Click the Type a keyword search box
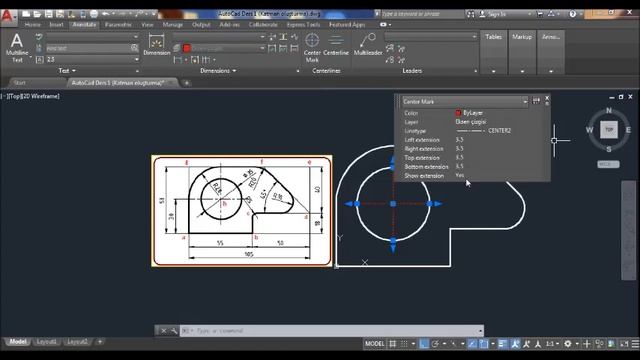Image resolution: width=640 pixels, height=360 pixels. (x=422, y=14)
